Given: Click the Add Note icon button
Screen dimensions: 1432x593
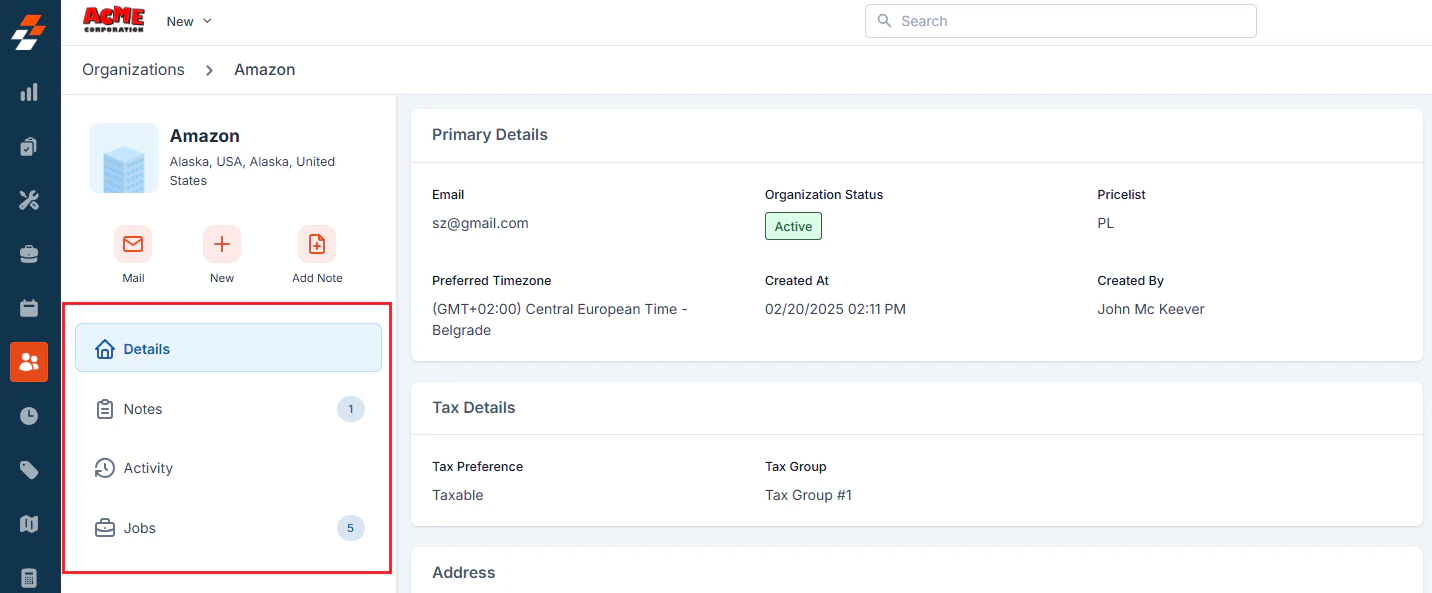Looking at the screenshot, I should [x=317, y=244].
